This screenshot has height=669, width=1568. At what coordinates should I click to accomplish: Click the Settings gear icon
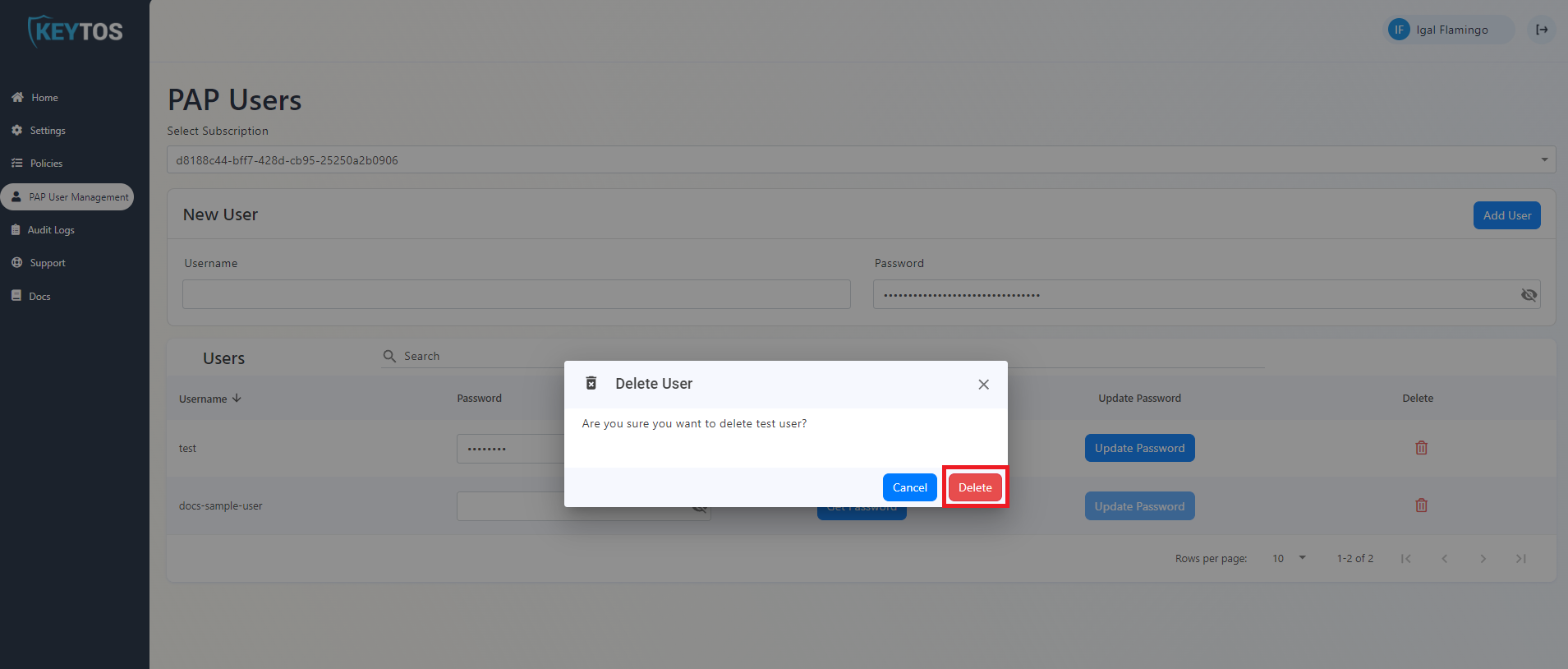16,130
